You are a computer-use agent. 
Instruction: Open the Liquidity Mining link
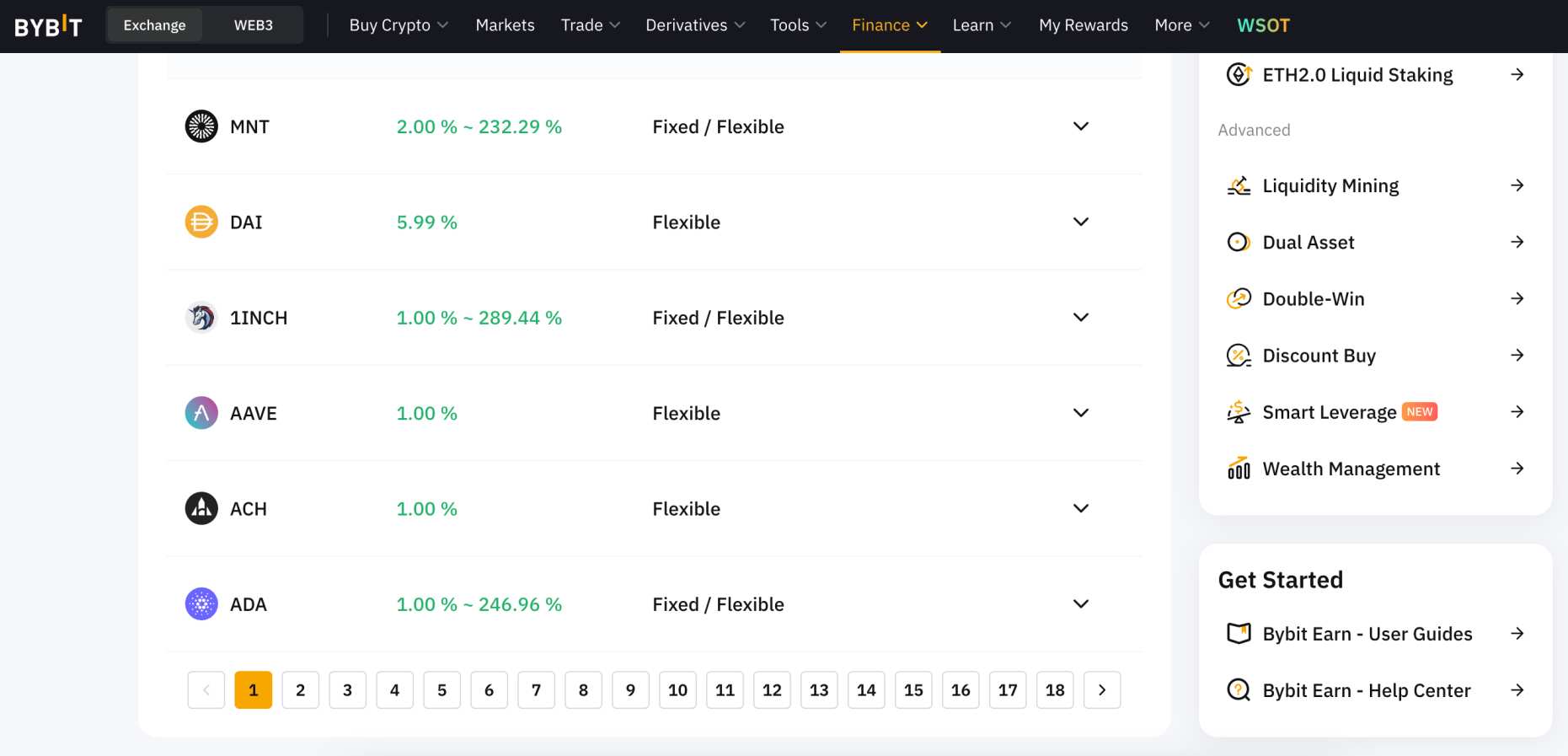[x=1330, y=185]
